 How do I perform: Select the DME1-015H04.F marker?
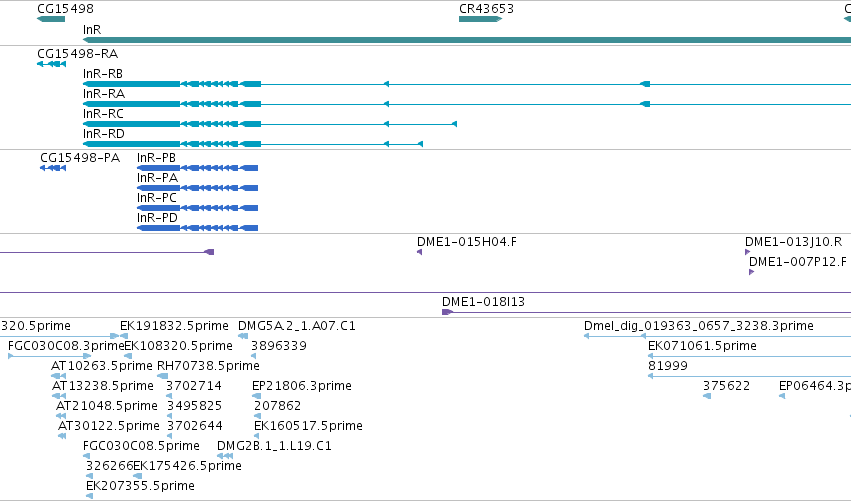(420, 252)
